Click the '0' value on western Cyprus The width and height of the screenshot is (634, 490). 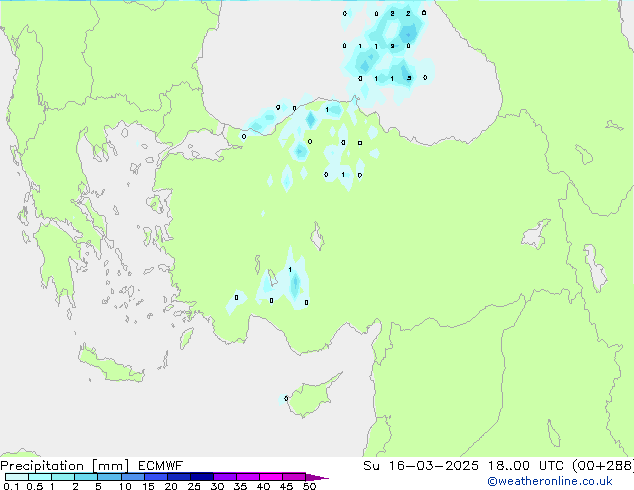pos(286,398)
